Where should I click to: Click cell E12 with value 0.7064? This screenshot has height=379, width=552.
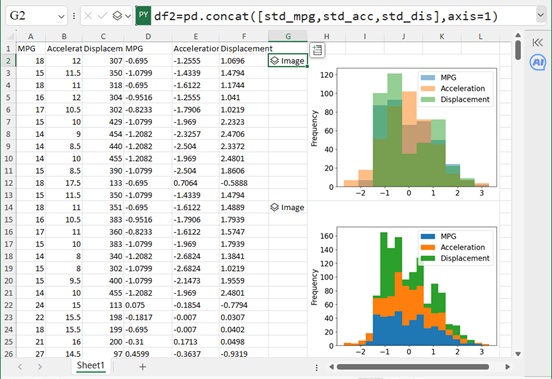pos(196,183)
